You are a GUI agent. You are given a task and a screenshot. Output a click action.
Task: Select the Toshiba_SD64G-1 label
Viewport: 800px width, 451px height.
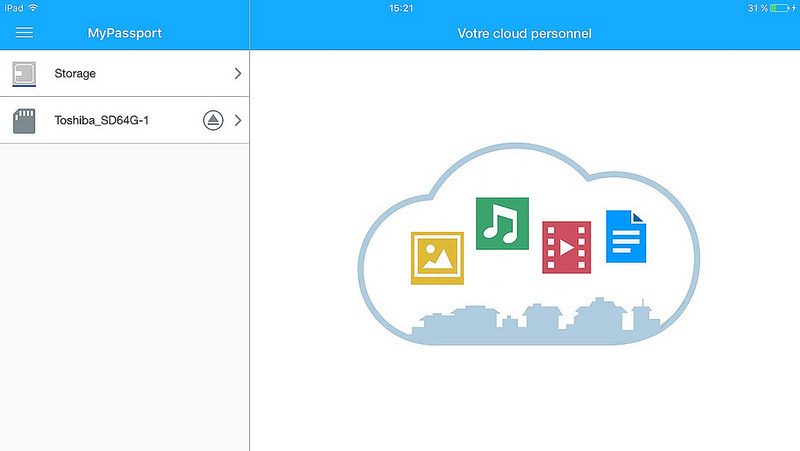tap(102, 120)
